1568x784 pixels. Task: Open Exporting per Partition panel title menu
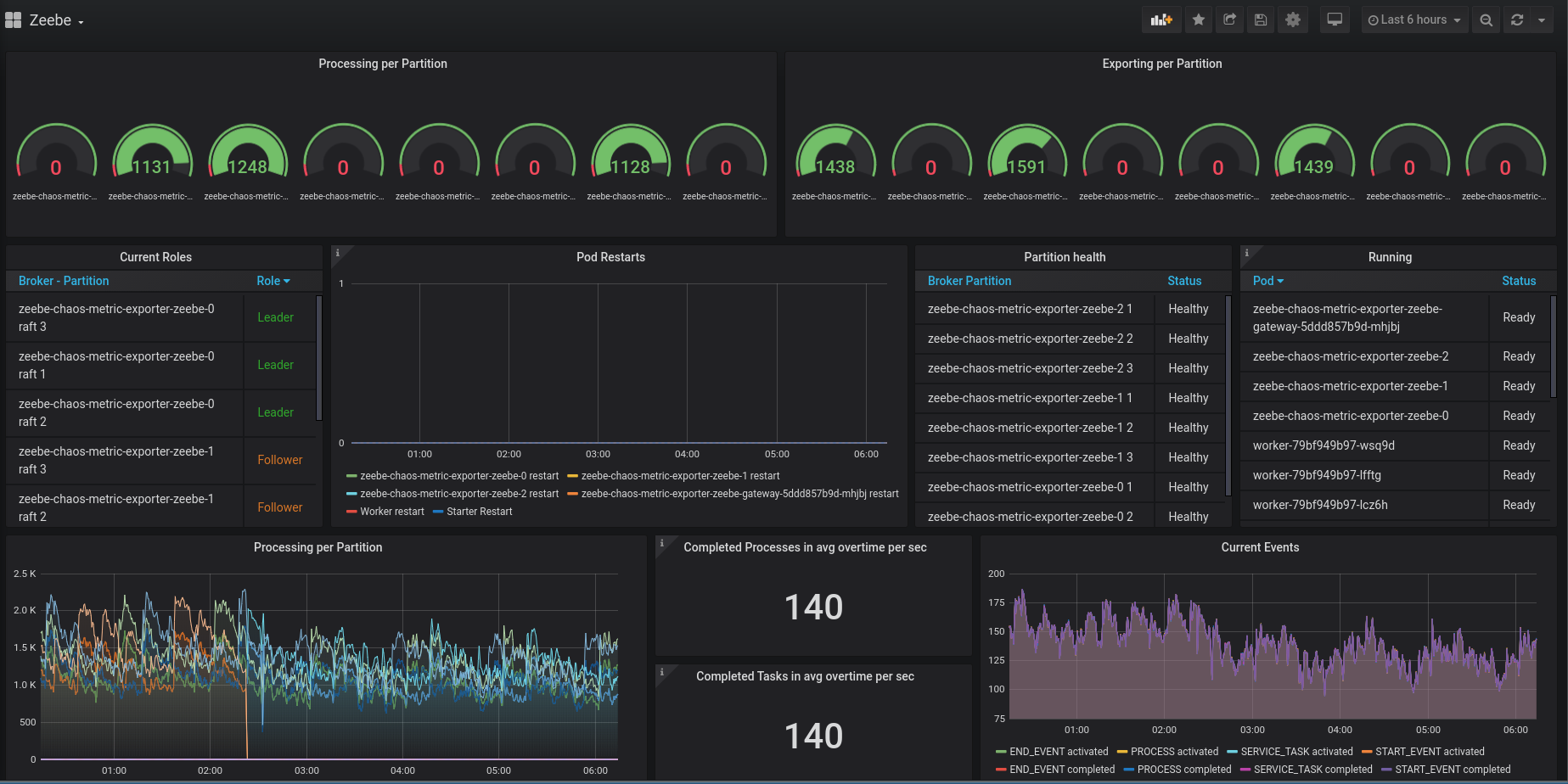pos(1162,64)
